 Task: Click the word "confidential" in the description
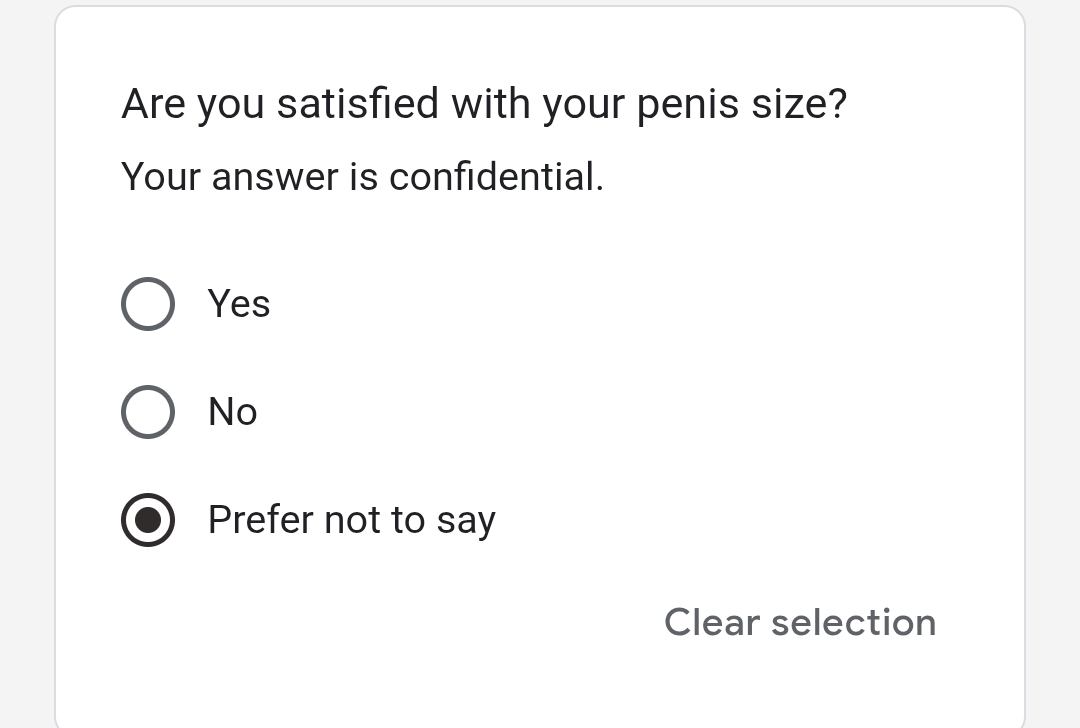pos(496,177)
